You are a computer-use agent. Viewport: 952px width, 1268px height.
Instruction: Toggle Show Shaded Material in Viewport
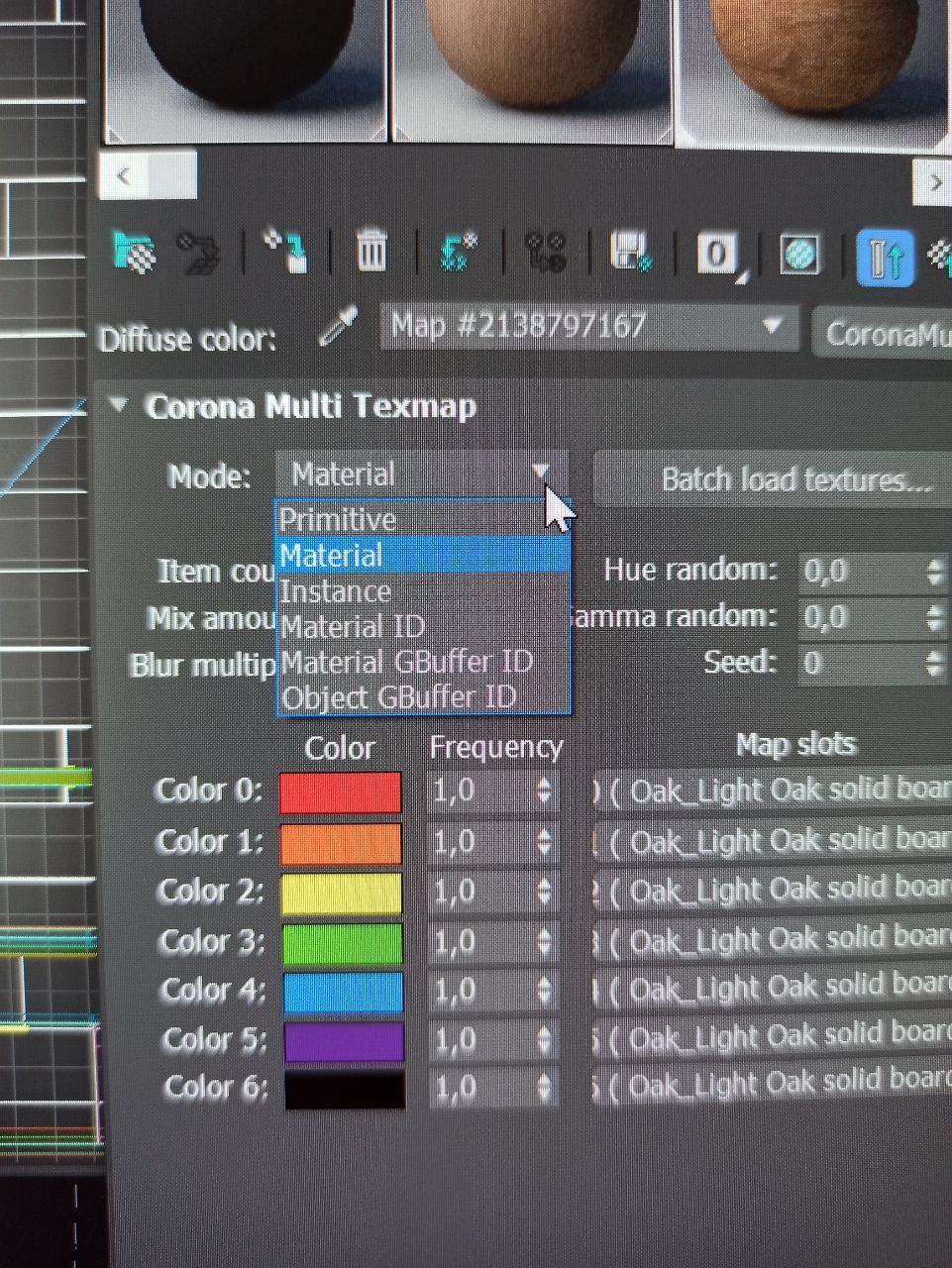pos(799,255)
